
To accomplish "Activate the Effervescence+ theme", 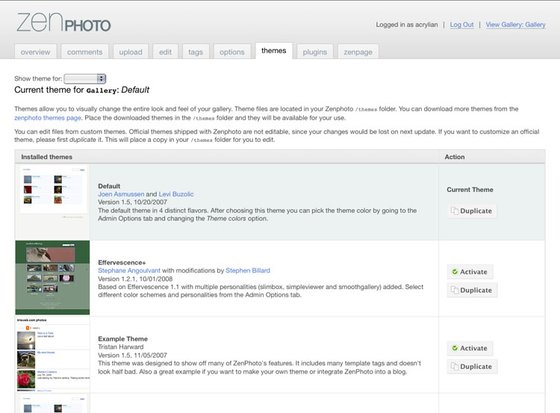I will pos(470,272).
